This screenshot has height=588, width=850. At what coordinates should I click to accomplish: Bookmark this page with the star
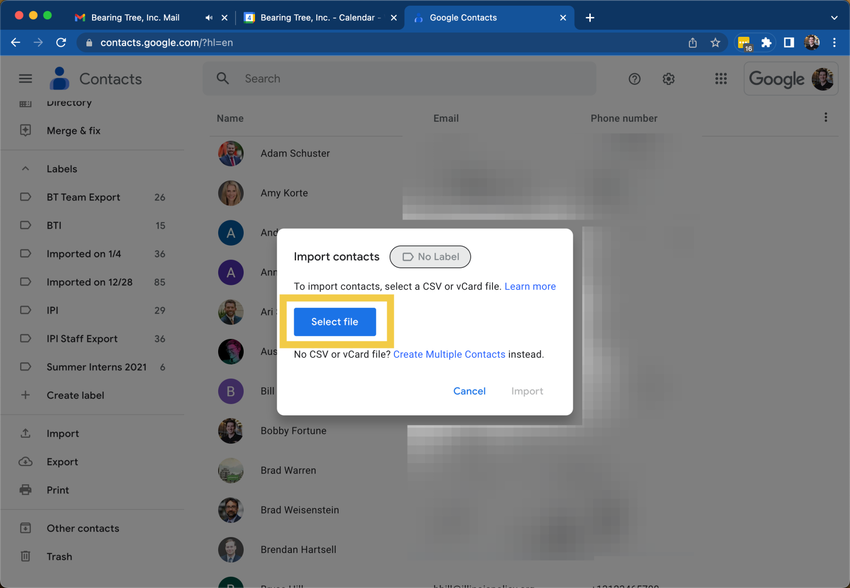(715, 43)
